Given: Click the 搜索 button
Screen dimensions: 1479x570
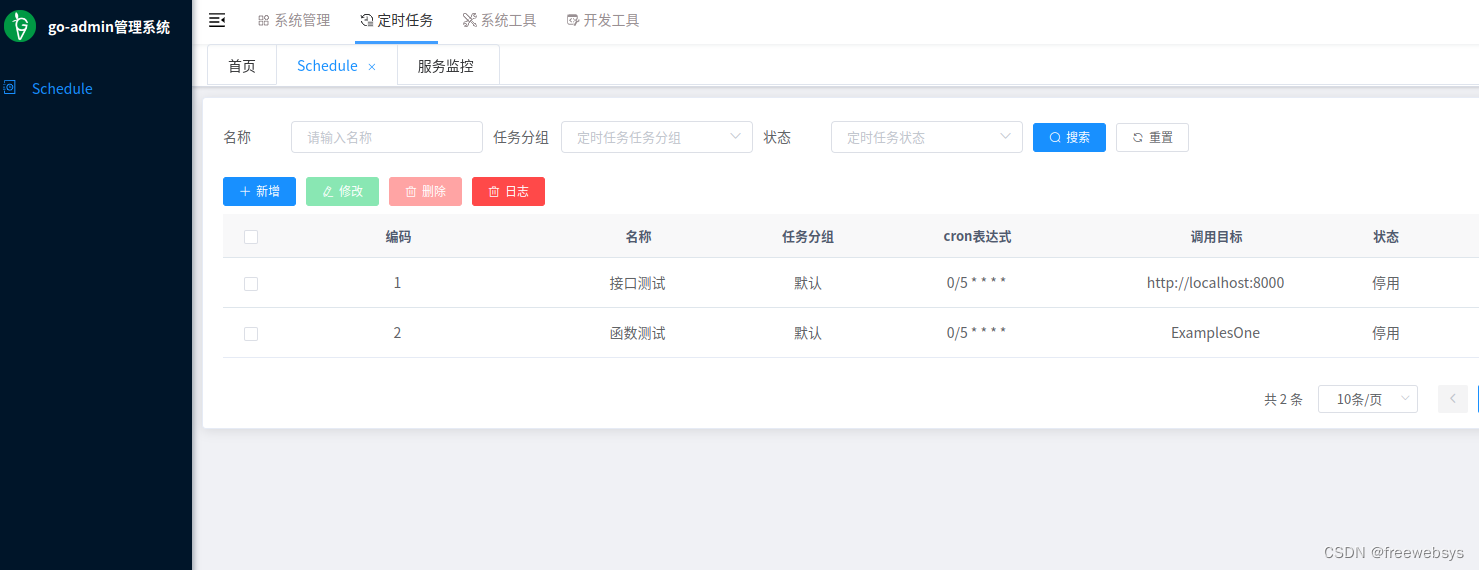Looking at the screenshot, I should 1069,137.
